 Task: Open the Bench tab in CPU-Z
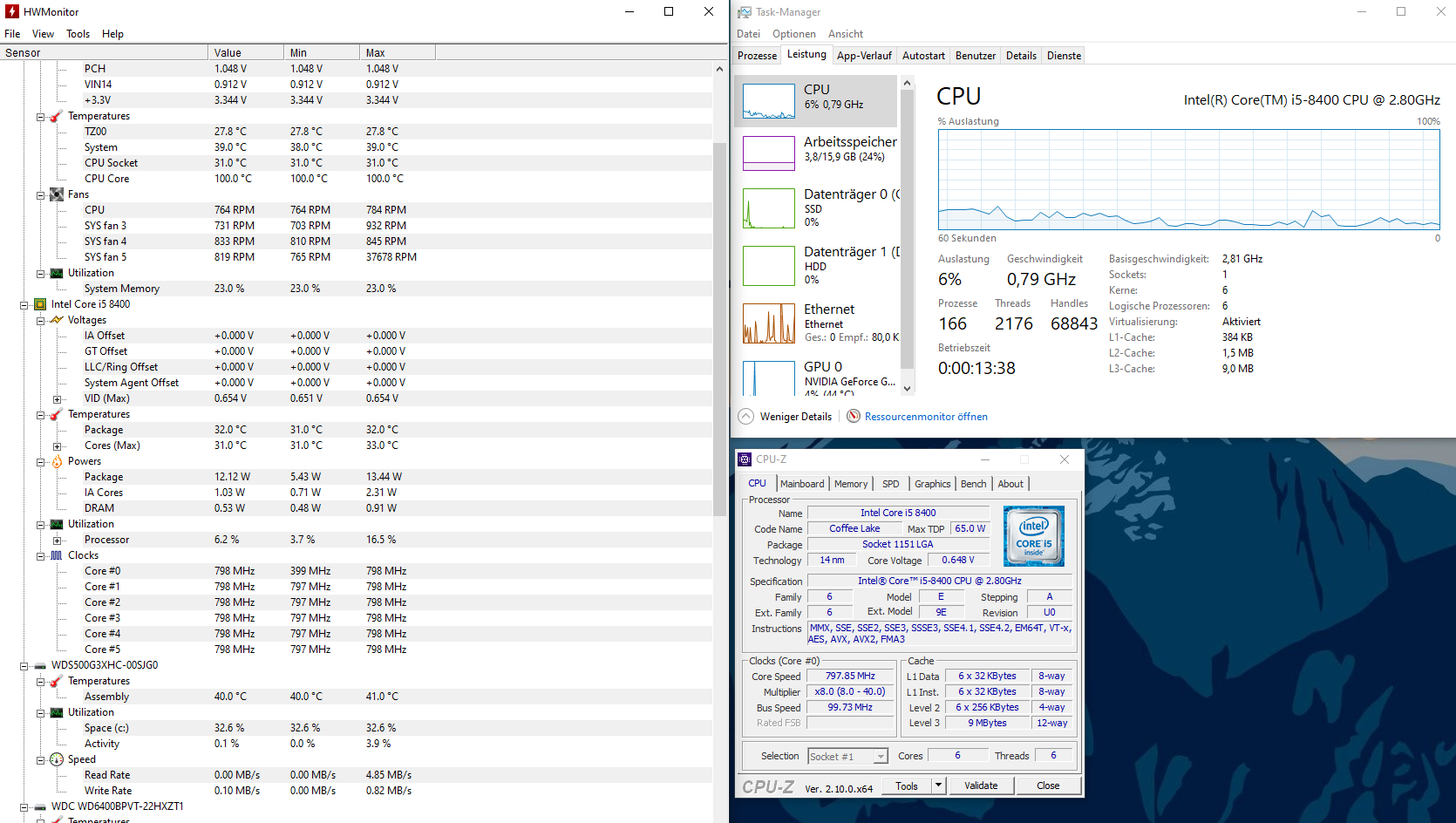pyautogui.click(x=974, y=484)
